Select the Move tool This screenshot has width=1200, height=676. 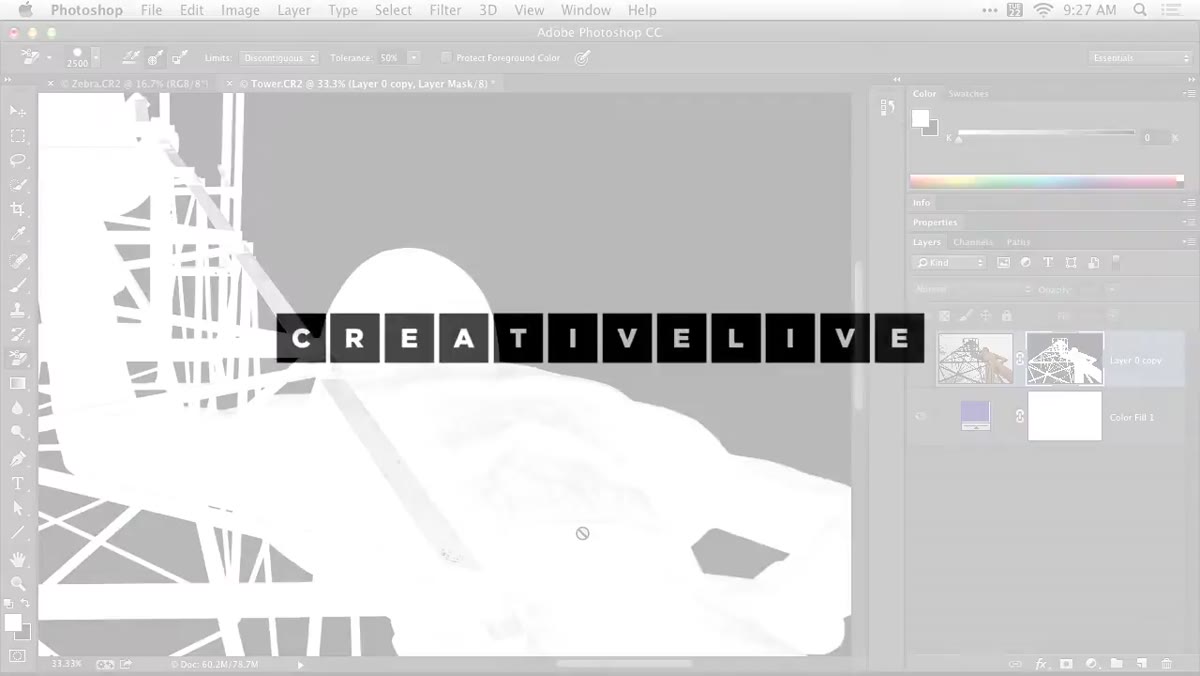click(x=18, y=111)
